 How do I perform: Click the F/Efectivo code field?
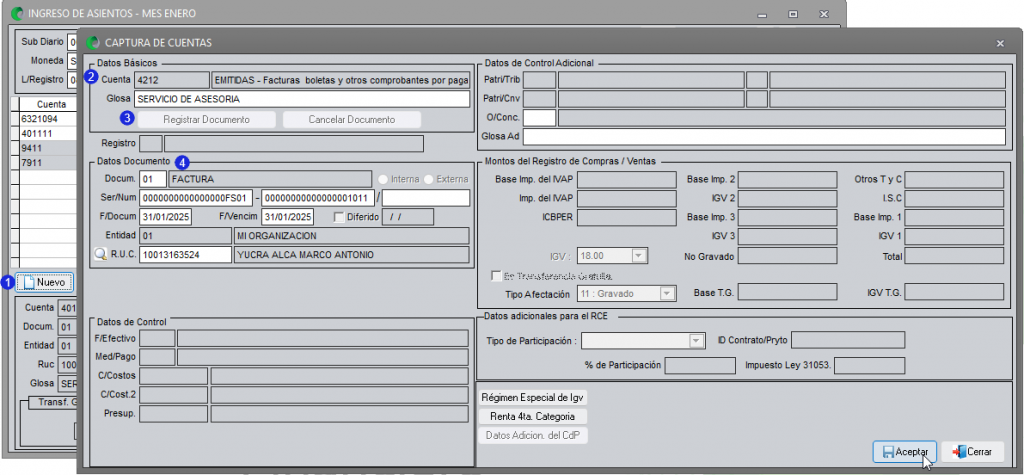click(157, 338)
